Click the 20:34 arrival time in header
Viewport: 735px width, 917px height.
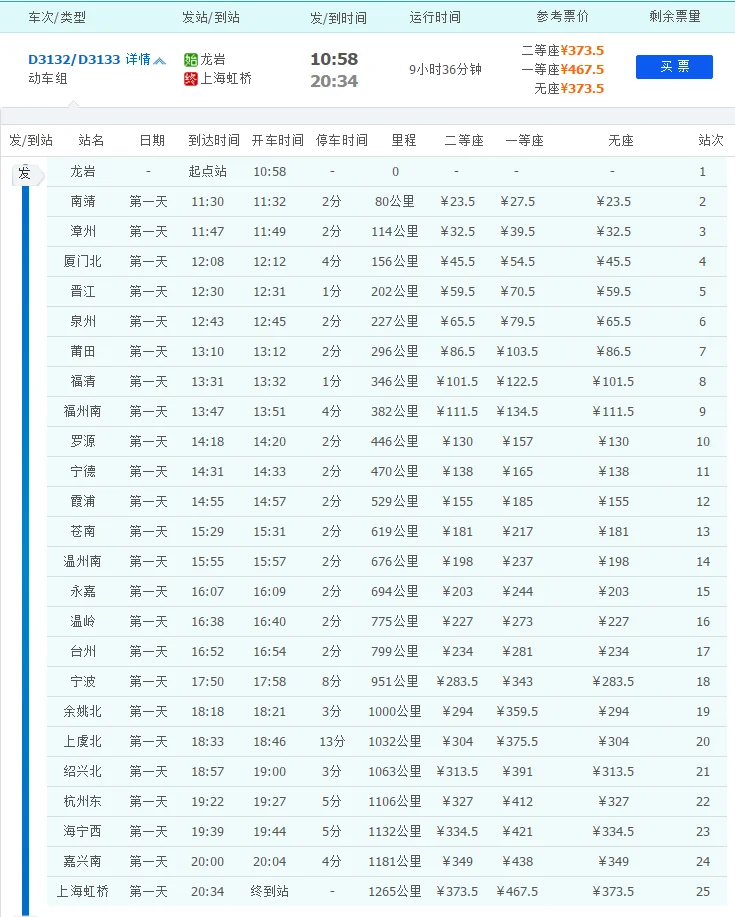(334, 81)
